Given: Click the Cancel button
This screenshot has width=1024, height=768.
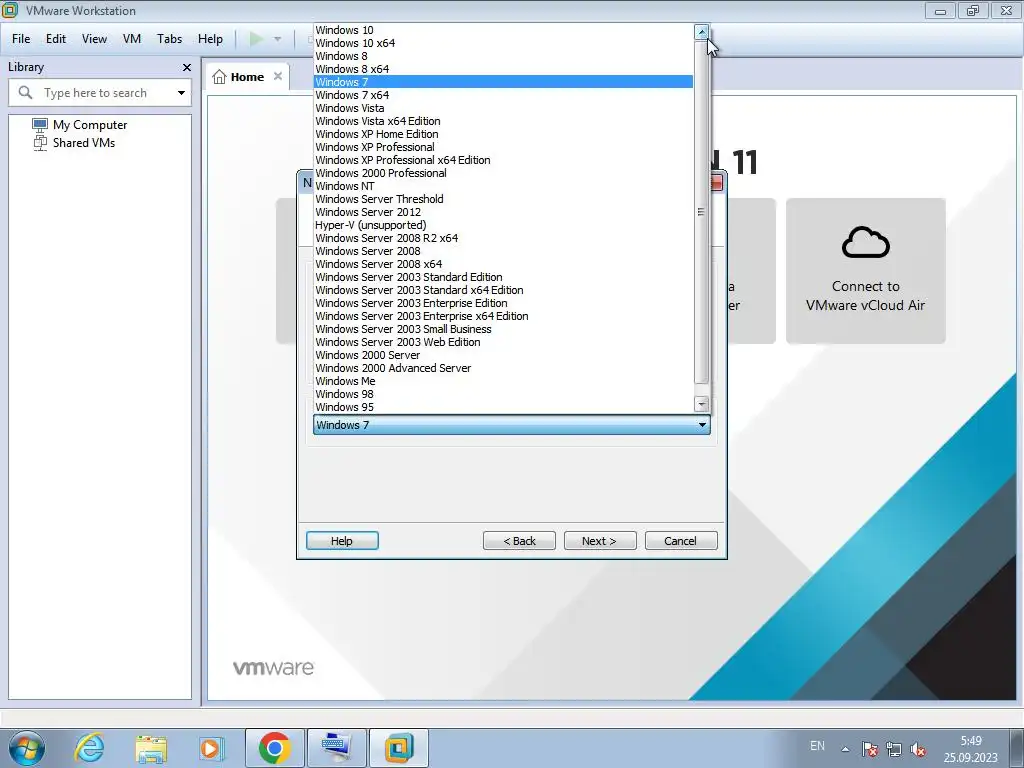Looking at the screenshot, I should click(x=680, y=541).
